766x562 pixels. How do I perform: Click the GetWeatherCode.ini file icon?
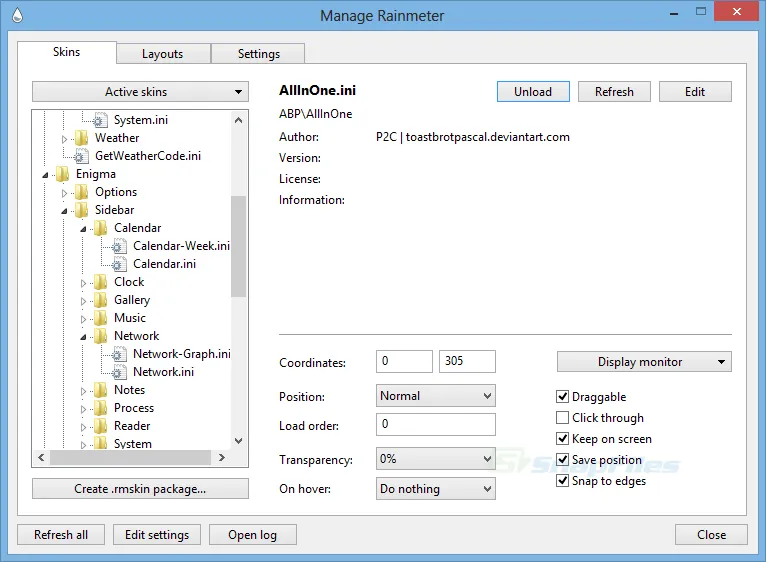pos(81,156)
